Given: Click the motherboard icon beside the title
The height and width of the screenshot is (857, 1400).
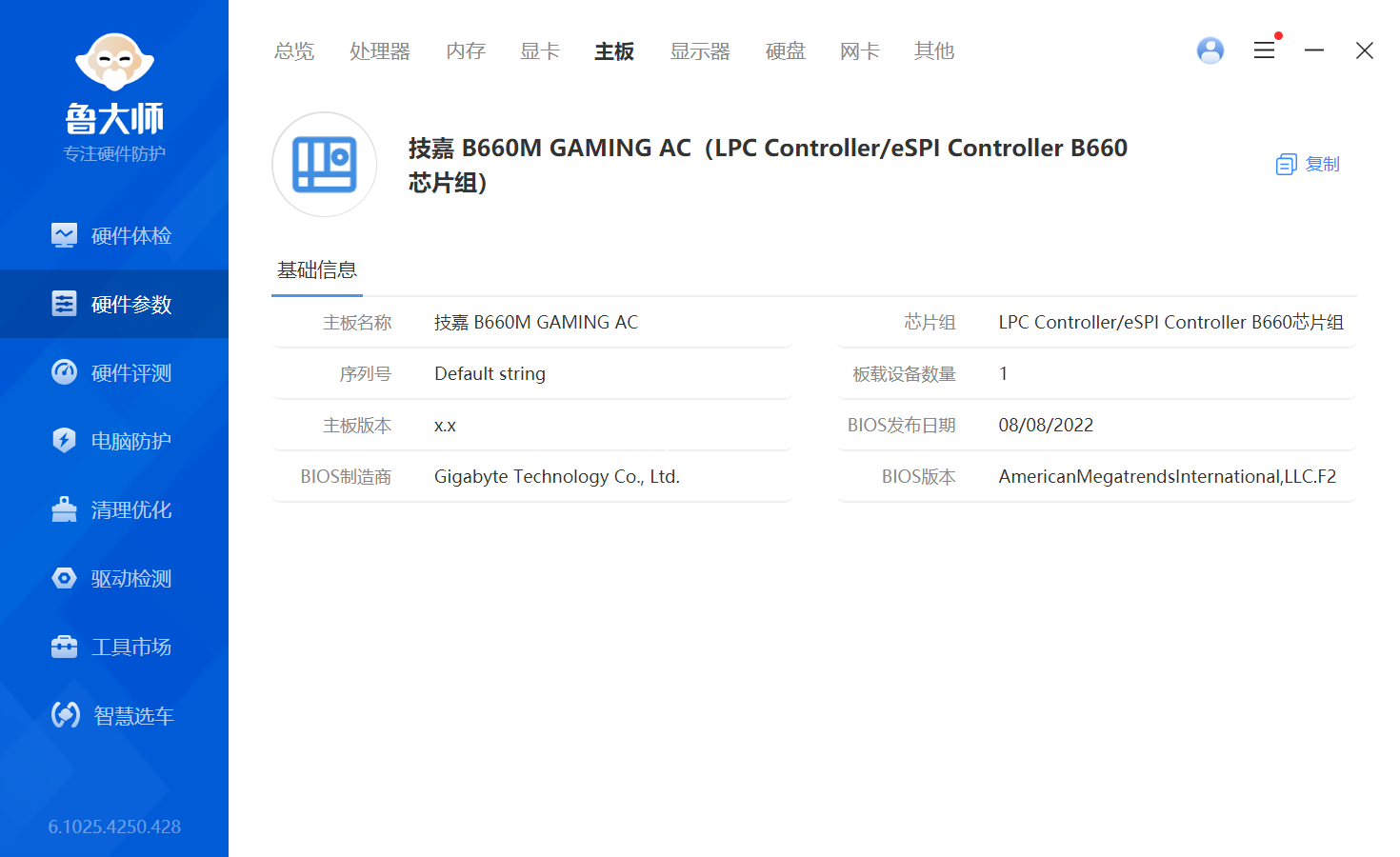Looking at the screenshot, I should [325, 165].
